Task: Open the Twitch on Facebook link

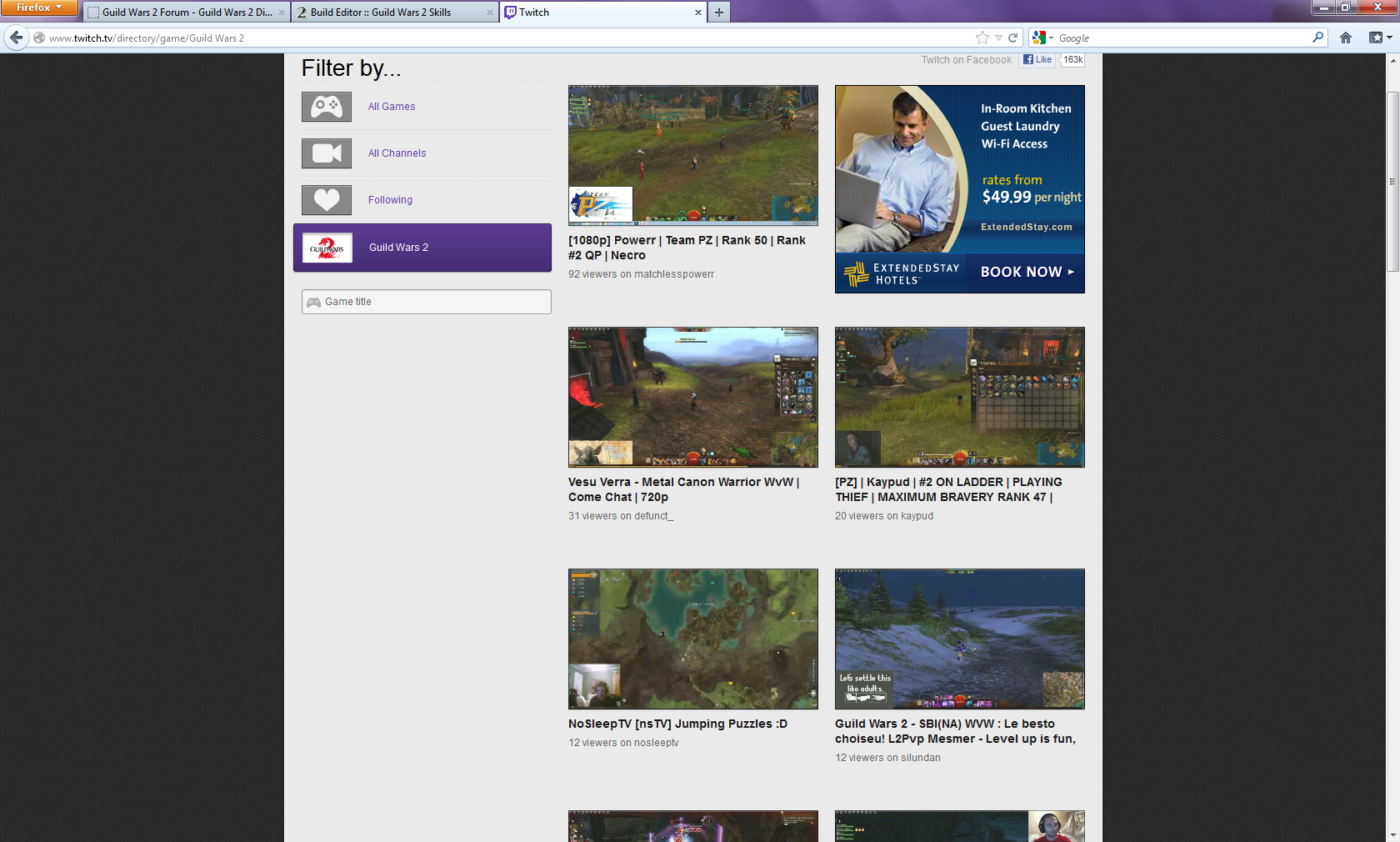Action: coord(967,60)
